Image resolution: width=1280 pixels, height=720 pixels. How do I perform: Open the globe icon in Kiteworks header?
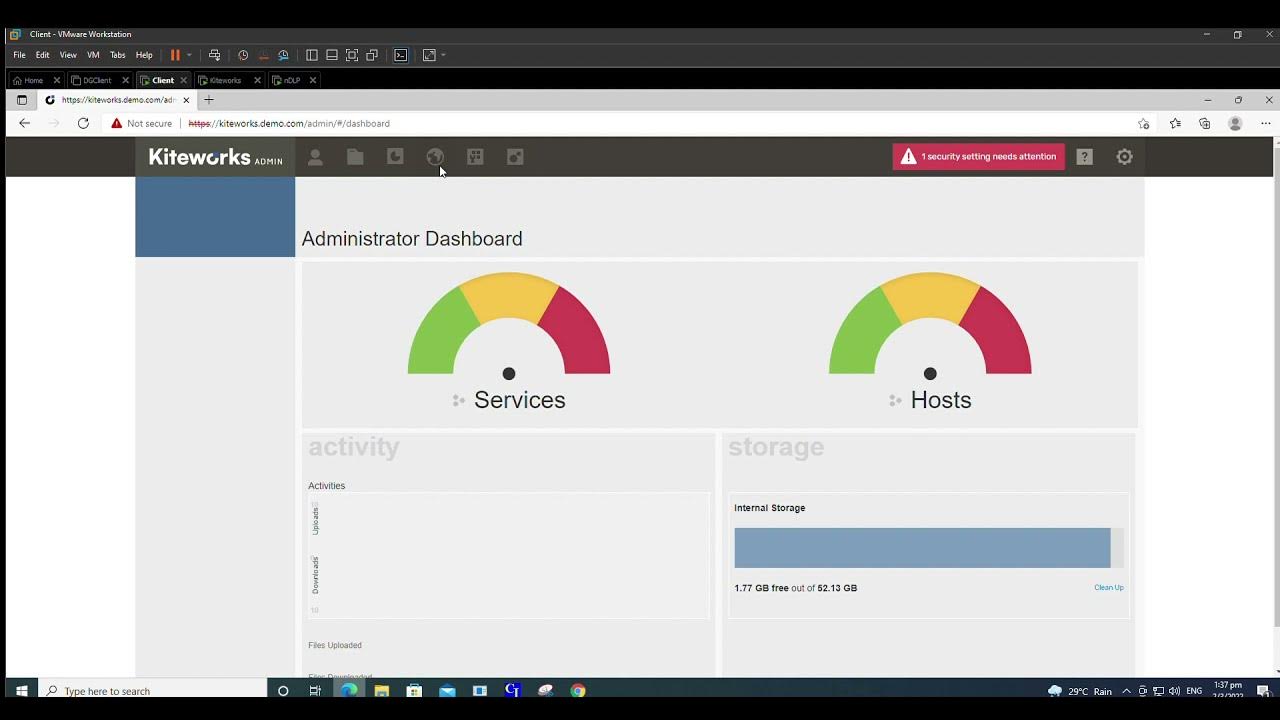click(x=435, y=157)
